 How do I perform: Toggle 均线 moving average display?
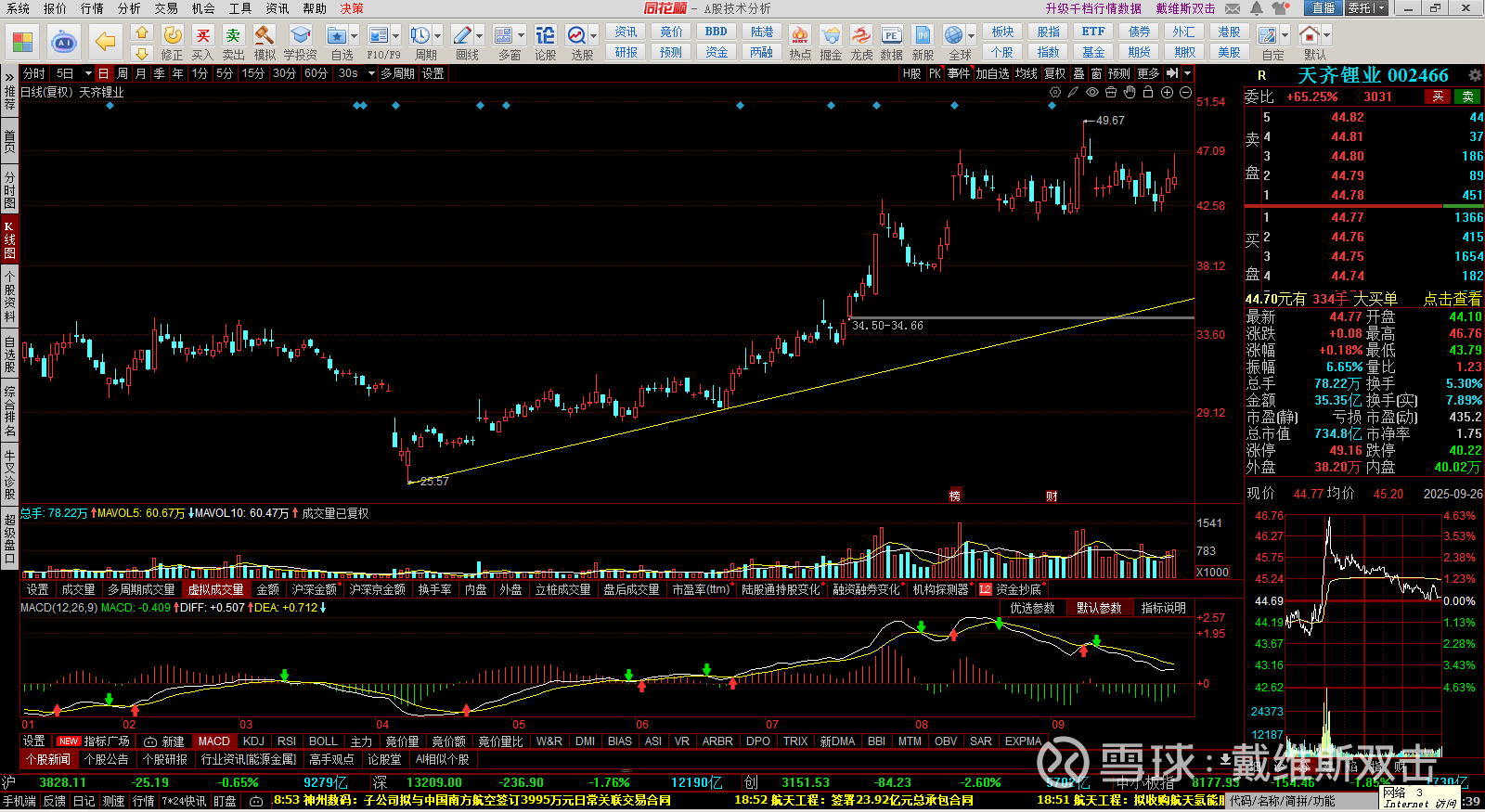[1026, 73]
